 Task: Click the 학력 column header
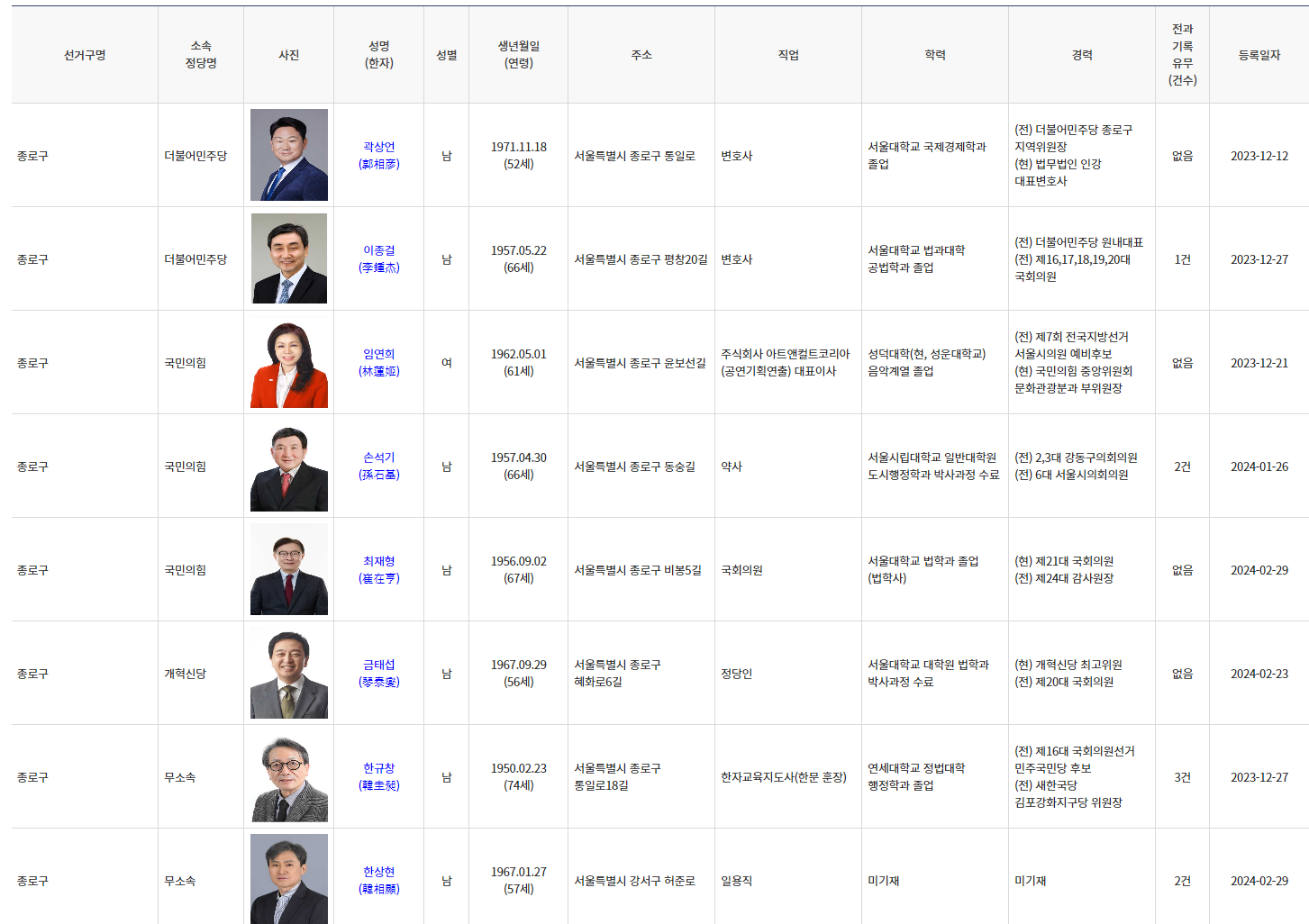pyautogui.click(x=935, y=55)
